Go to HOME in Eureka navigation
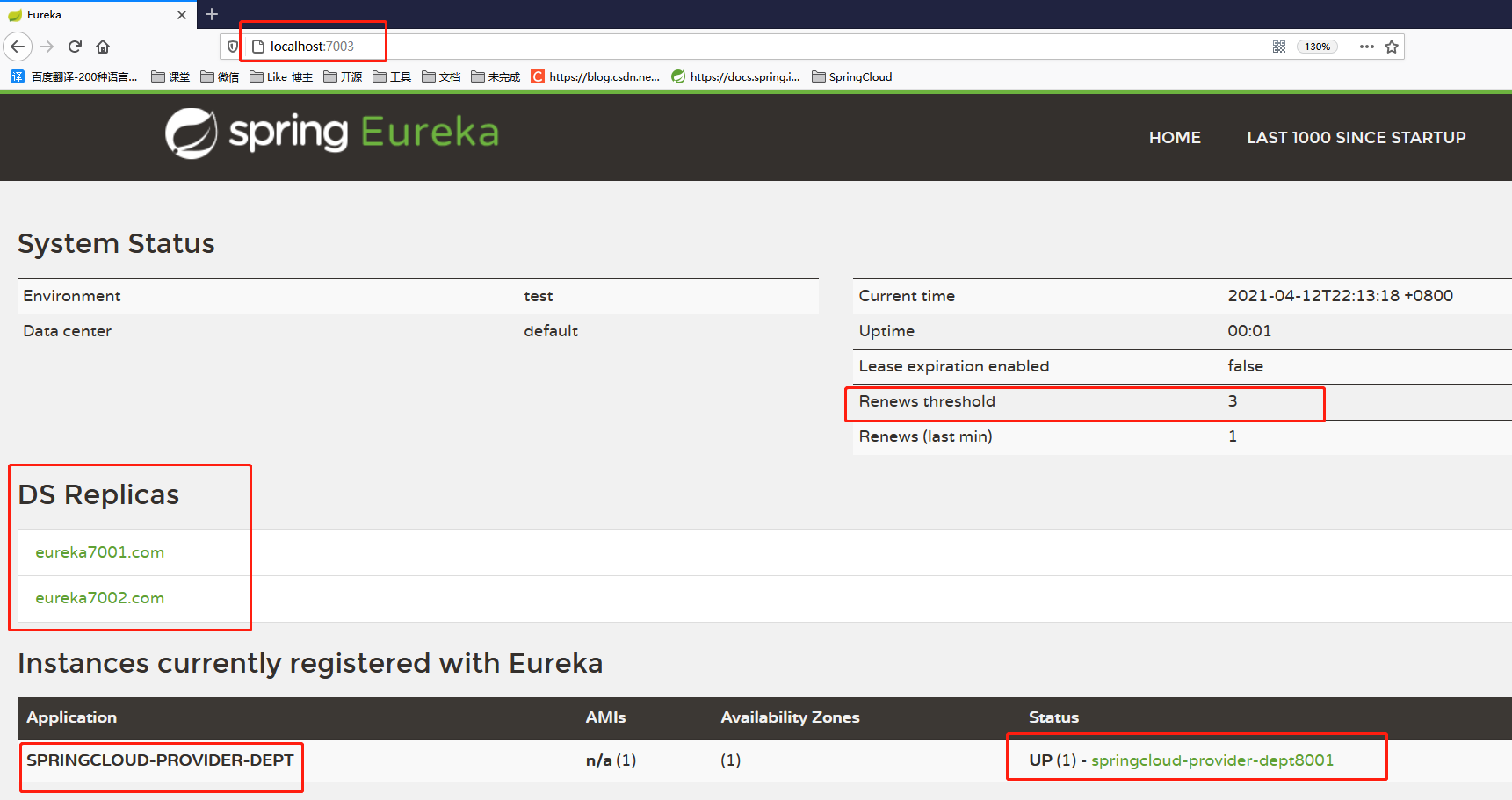Viewport: 1512px width, 800px height. coord(1175,138)
